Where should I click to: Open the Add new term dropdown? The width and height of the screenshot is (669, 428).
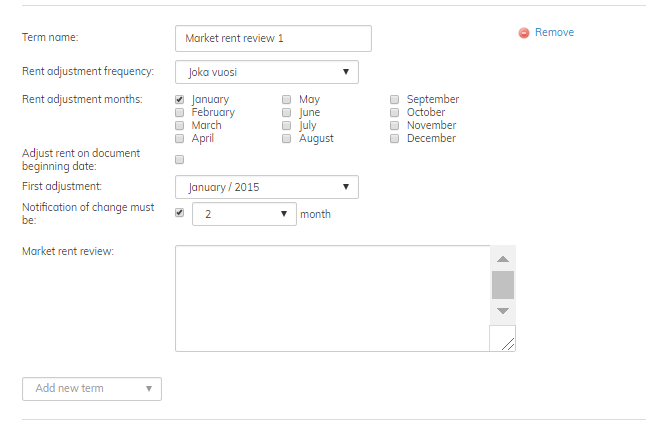click(x=92, y=388)
